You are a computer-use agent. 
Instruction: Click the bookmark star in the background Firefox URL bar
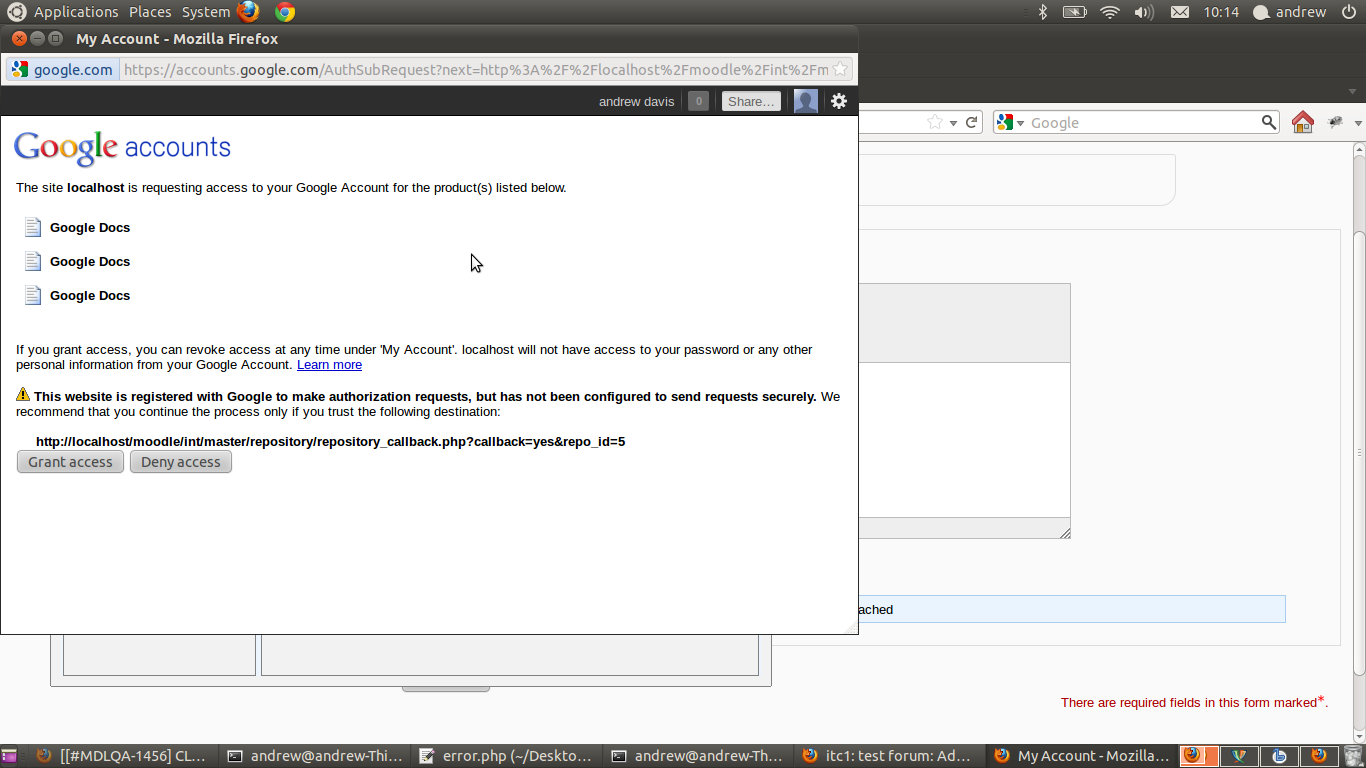pyautogui.click(x=934, y=122)
